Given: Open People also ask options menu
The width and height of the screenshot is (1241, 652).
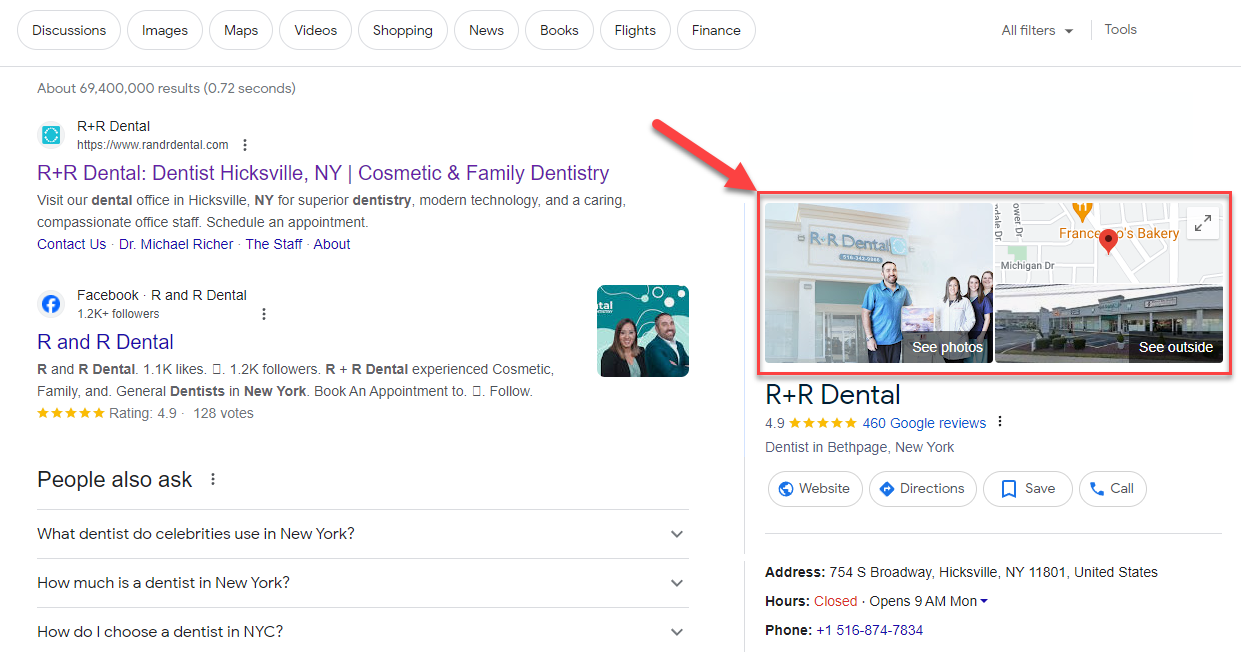Looking at the screenshot, I should click(213, 480).
